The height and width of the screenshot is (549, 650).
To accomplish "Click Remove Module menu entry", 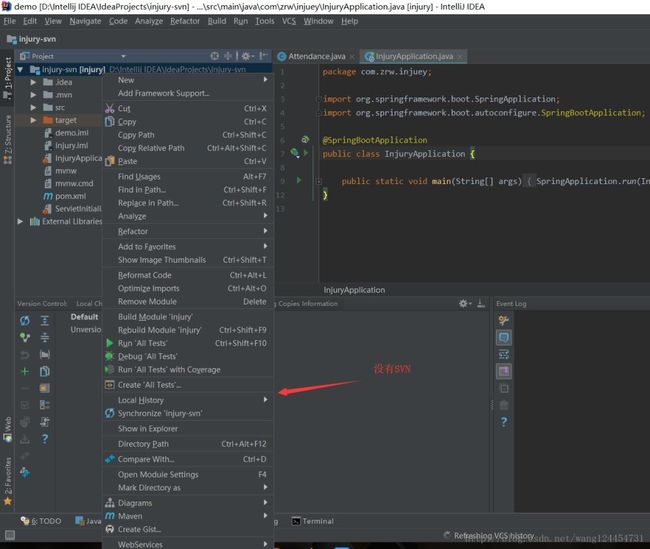I will tap(188, 302).
